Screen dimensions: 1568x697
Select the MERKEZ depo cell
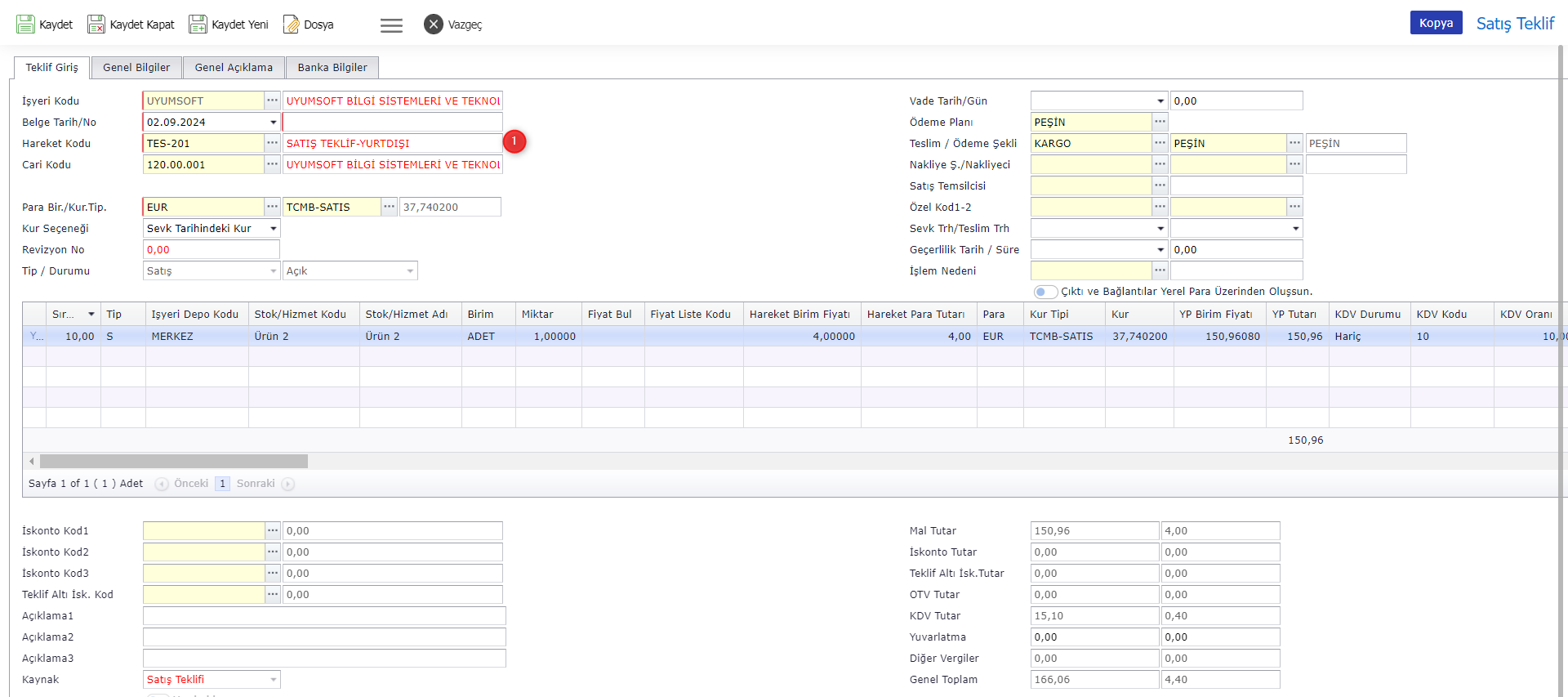[197, 336]
